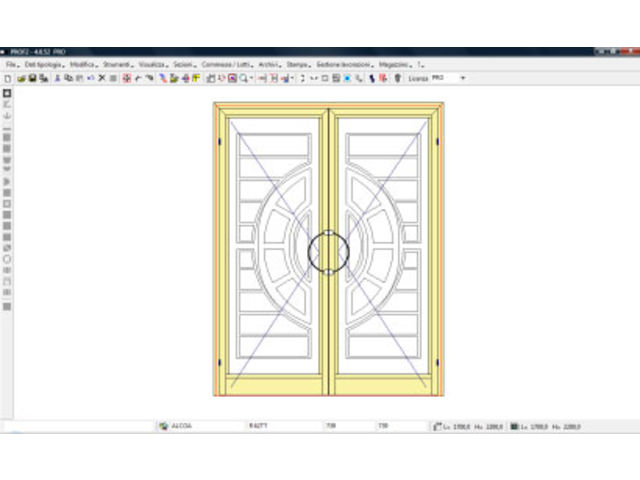Open the File menu

point(11,64)
